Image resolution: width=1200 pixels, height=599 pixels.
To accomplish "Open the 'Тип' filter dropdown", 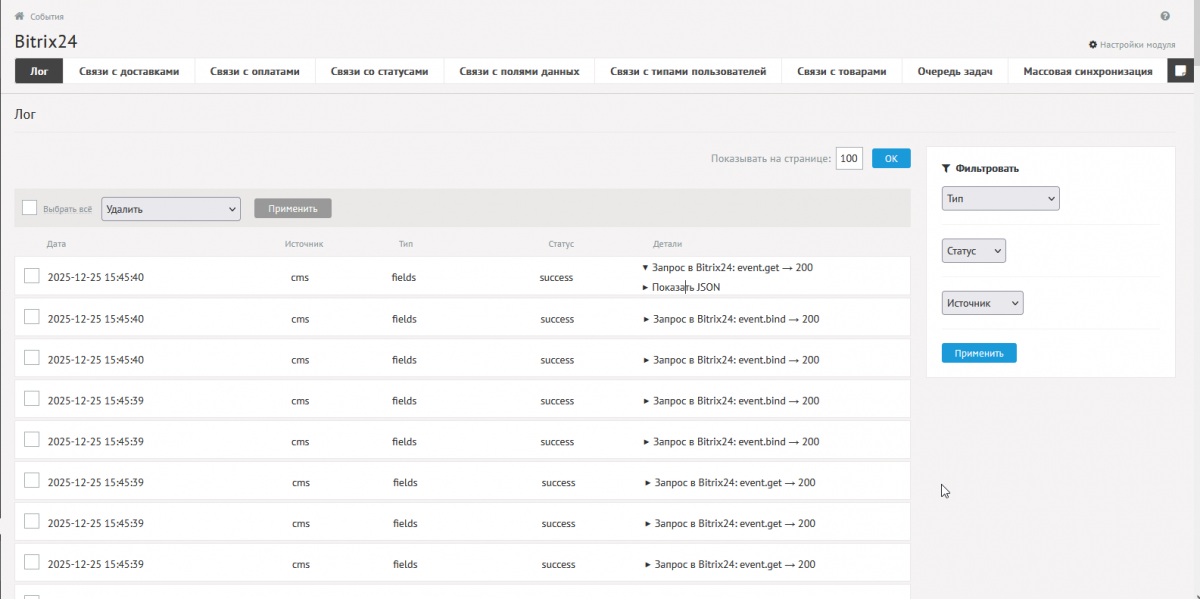I will coord(1000,199).
